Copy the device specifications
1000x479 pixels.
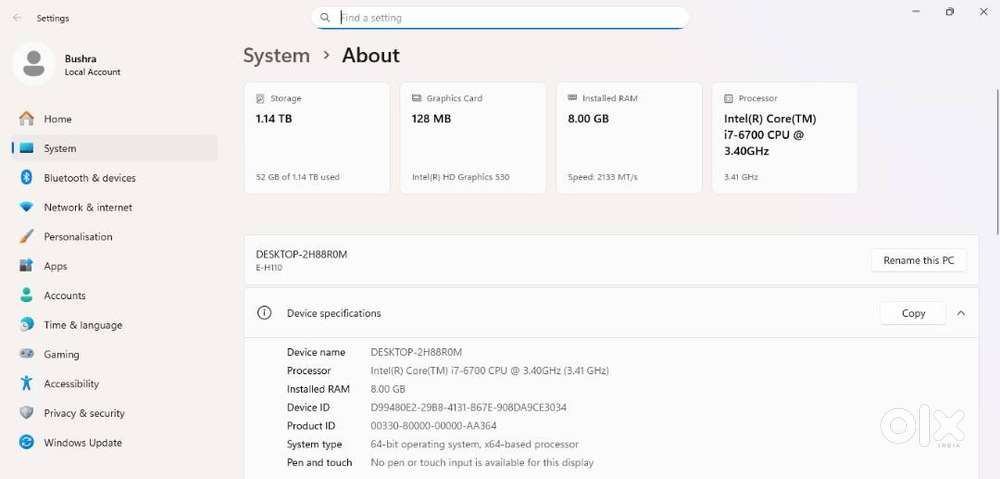(912, 313)
